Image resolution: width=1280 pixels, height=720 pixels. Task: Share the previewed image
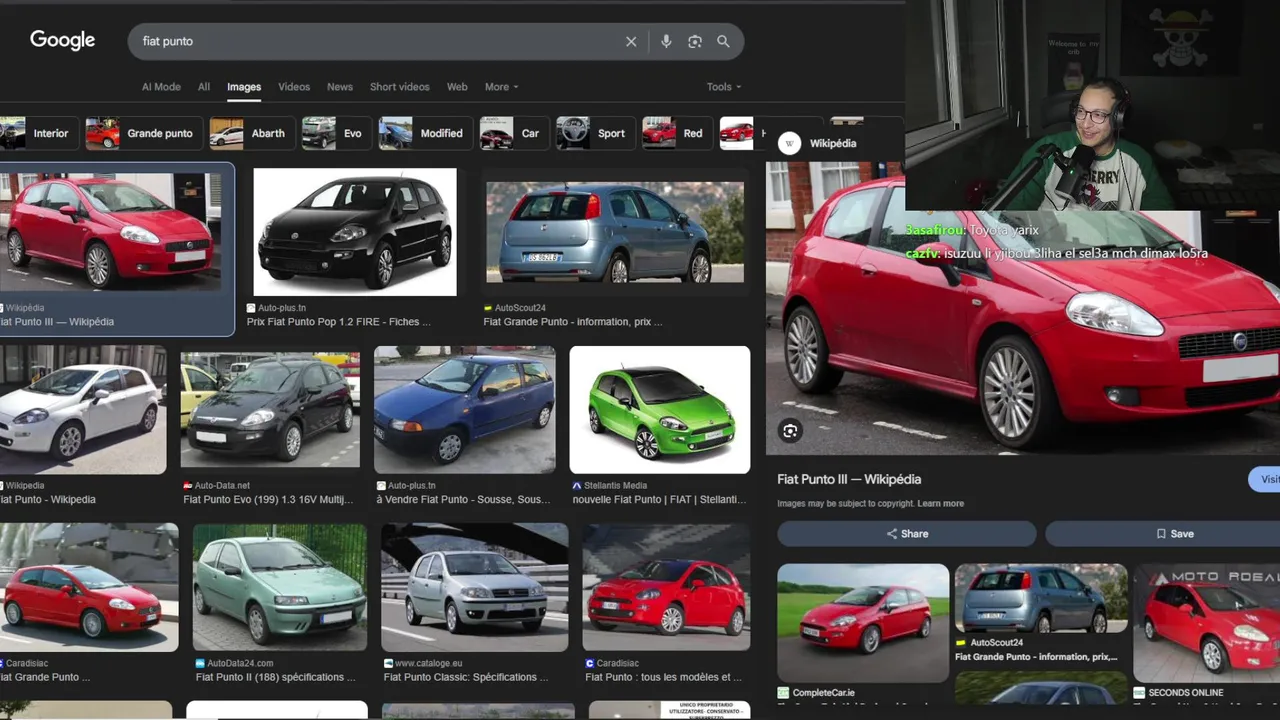(x=907, y=534)
